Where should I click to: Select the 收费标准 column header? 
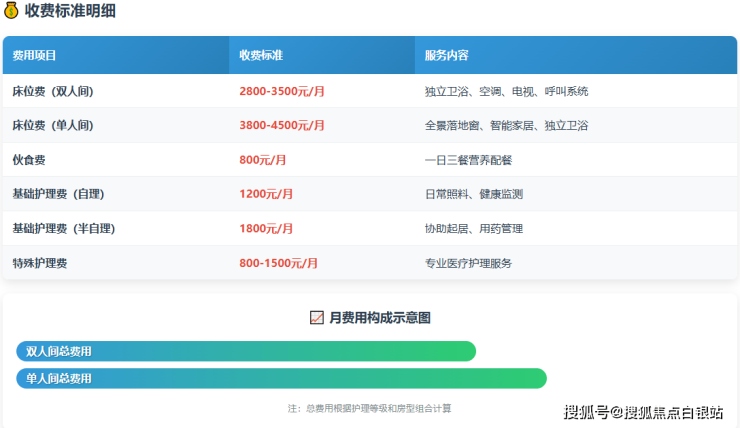(260, 56)
